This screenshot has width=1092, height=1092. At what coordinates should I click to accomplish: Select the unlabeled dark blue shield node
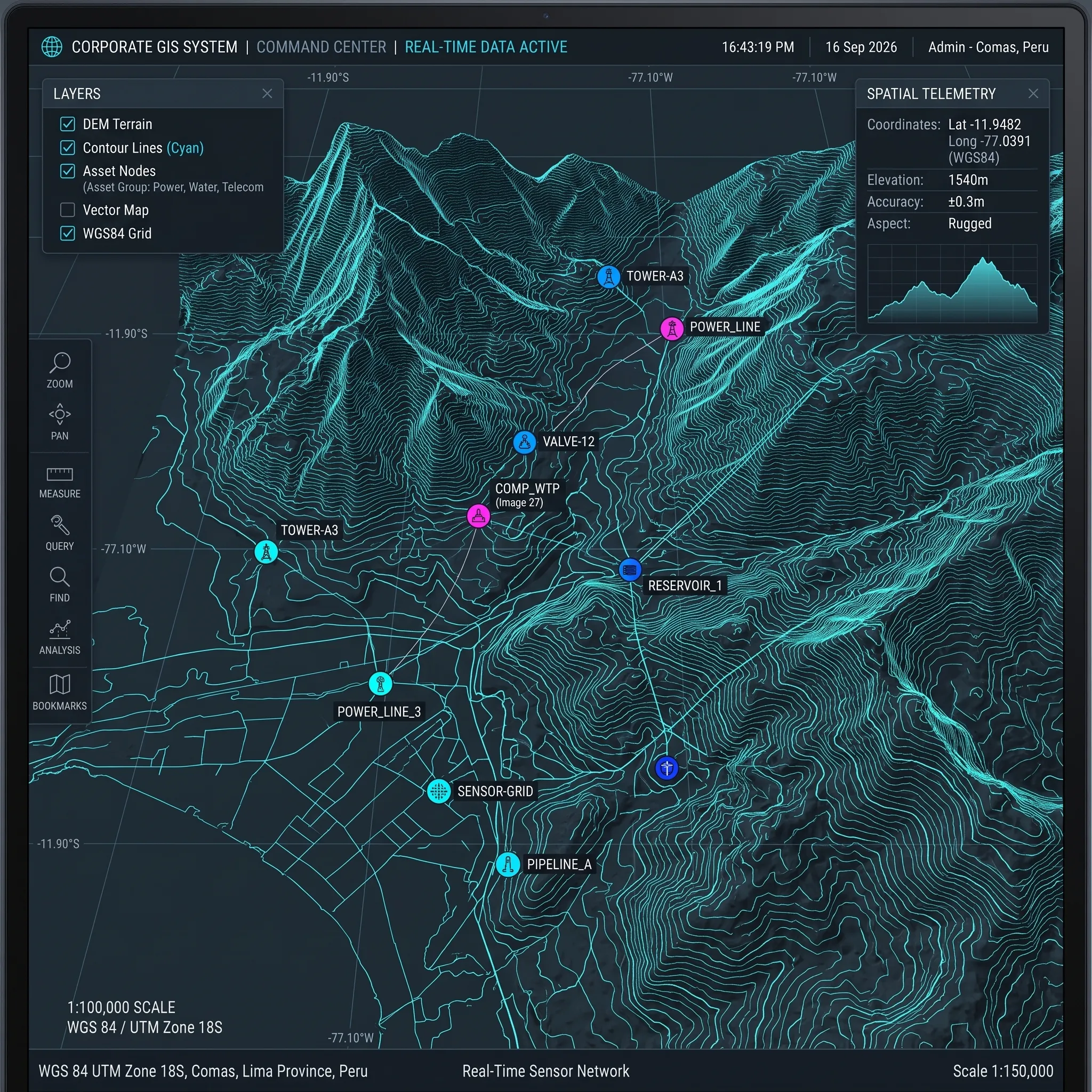pos(667,768)
